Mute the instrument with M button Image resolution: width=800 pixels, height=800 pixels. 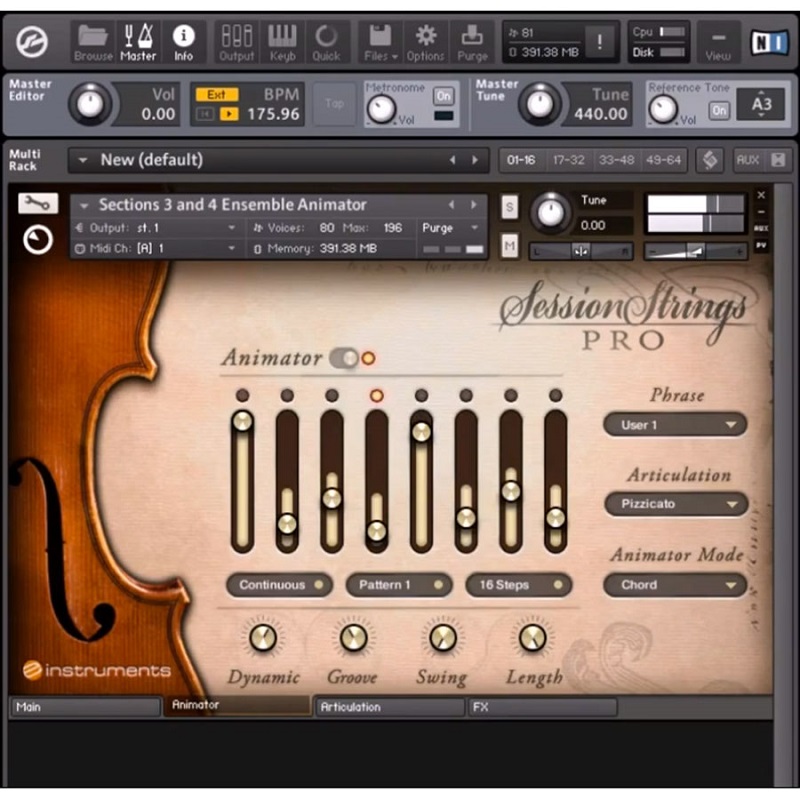tap(510, 242)
